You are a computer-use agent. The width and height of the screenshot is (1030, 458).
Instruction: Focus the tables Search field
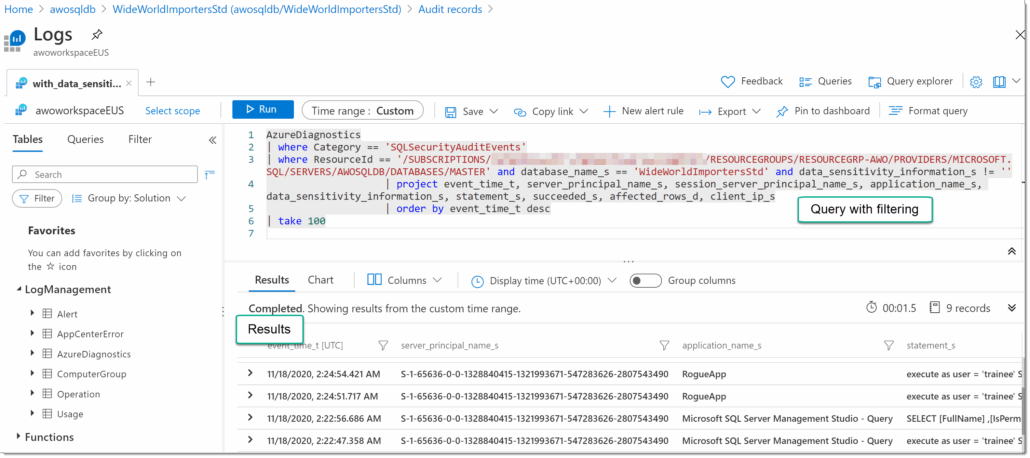105,174
